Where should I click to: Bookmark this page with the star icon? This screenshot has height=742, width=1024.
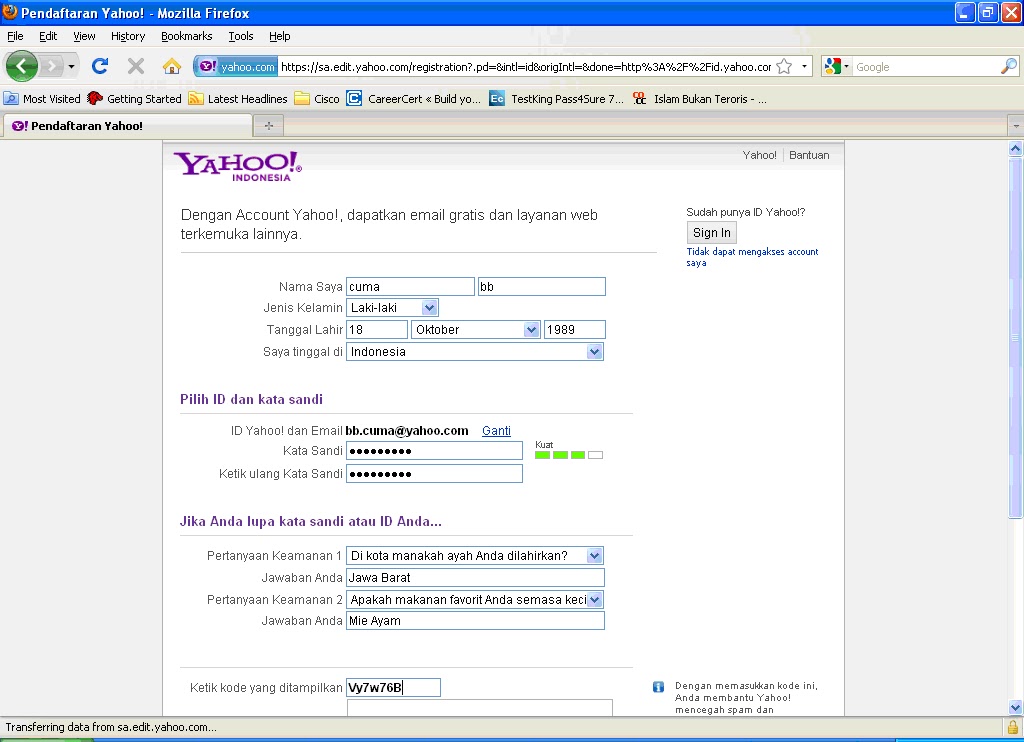click(x=784, y=67)
